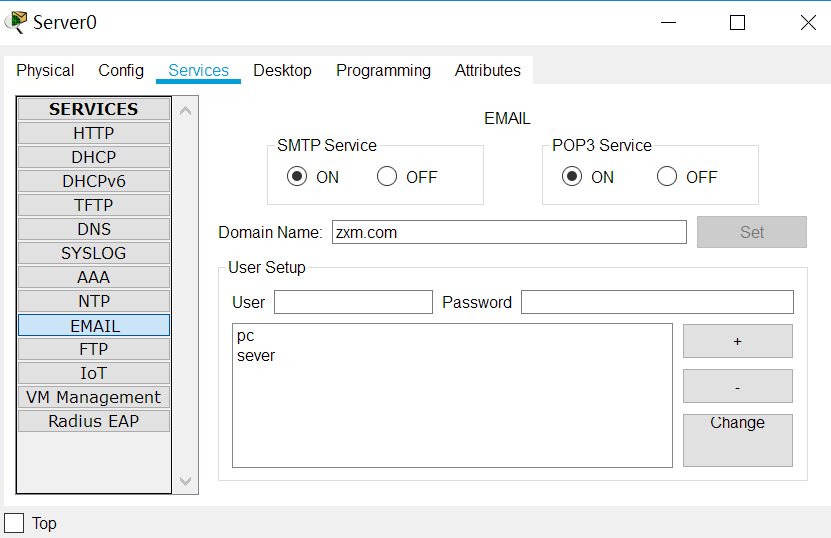Choose the HTTP service entry
This screenshot has width=831, height=538.
(x=94, y=133)
